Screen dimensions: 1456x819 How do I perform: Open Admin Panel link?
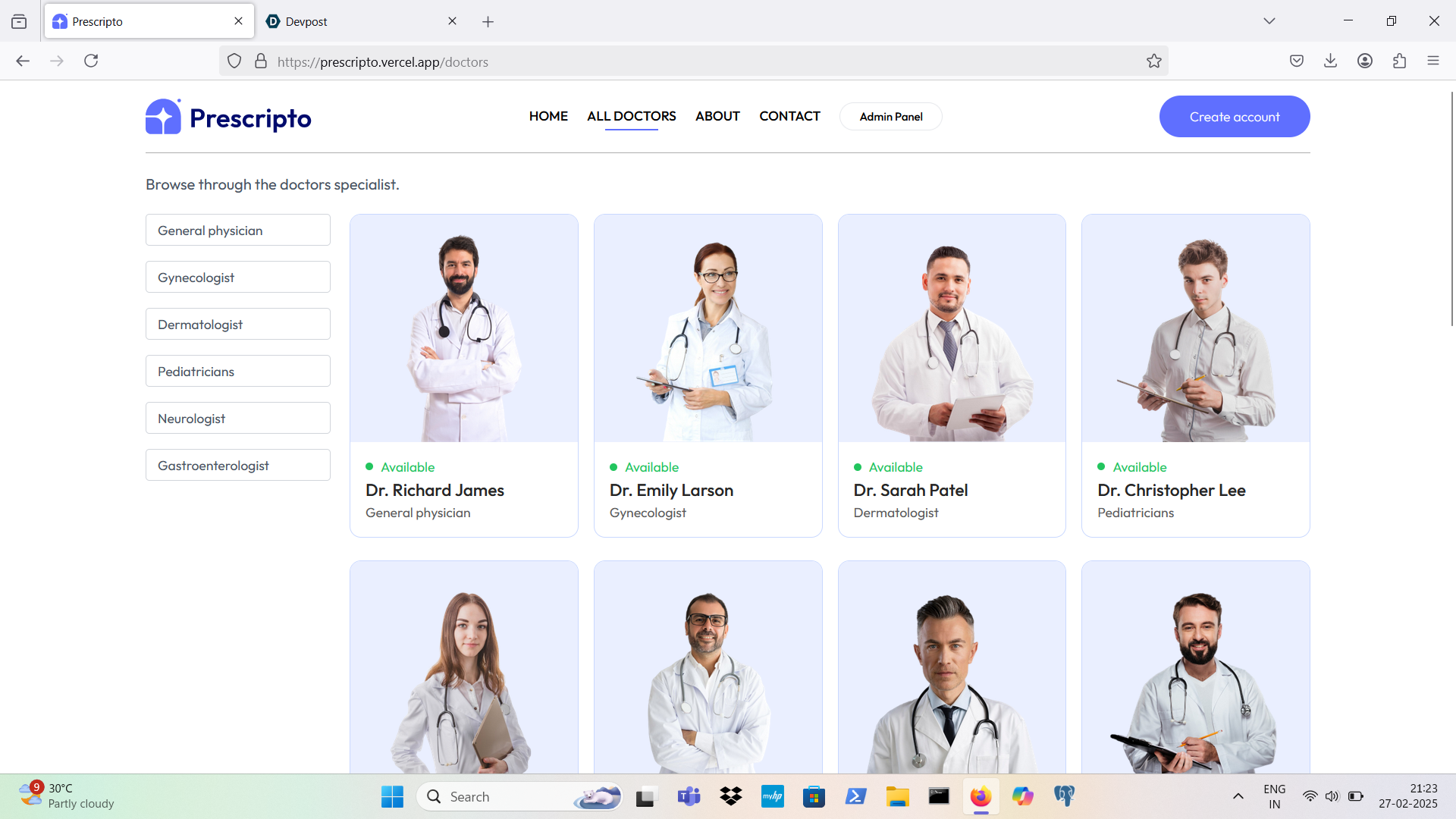pyautogui.click(x=890, y=117)
